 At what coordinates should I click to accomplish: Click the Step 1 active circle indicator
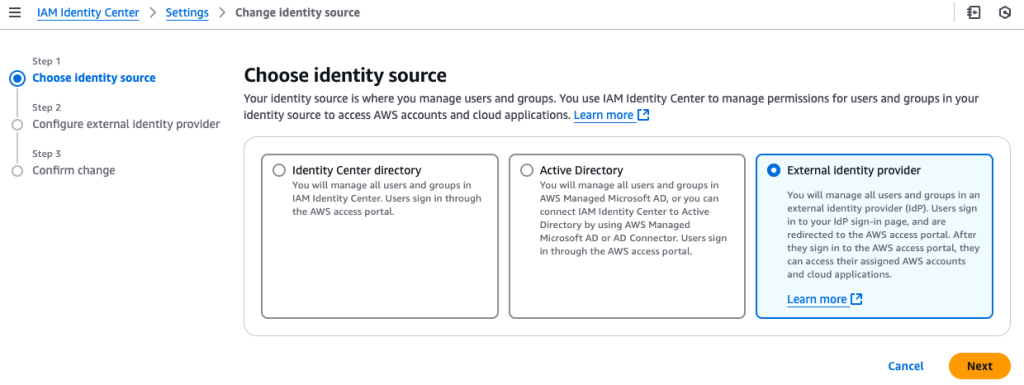tap(18, 79)
